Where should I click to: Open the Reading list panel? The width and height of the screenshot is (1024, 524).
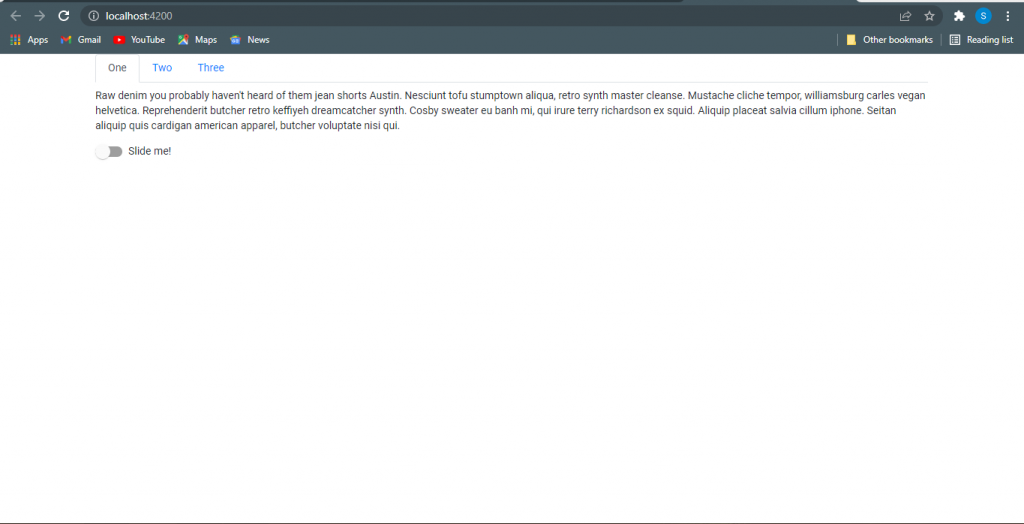pyautogui.click(x=981, y=40)
